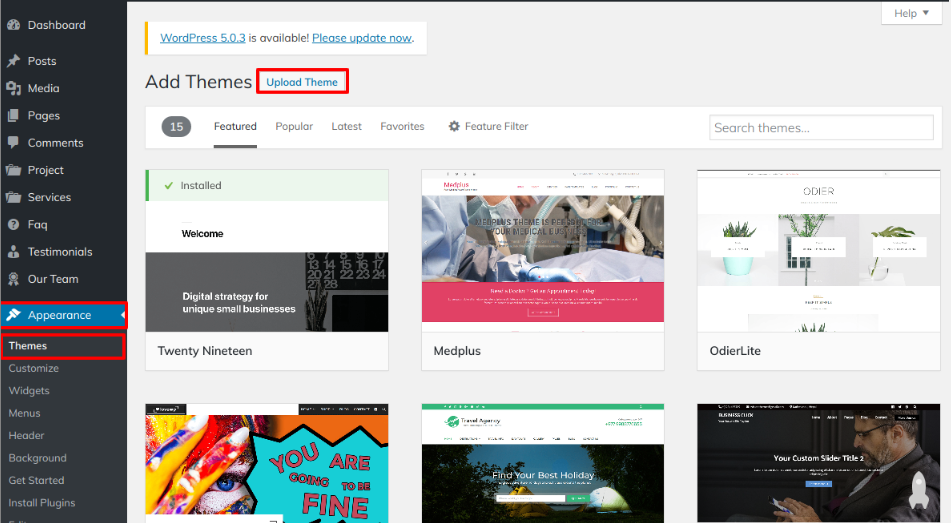Viewport: 951px width, 523px height.
Task: Click the Media library icon
Action: 13,88
